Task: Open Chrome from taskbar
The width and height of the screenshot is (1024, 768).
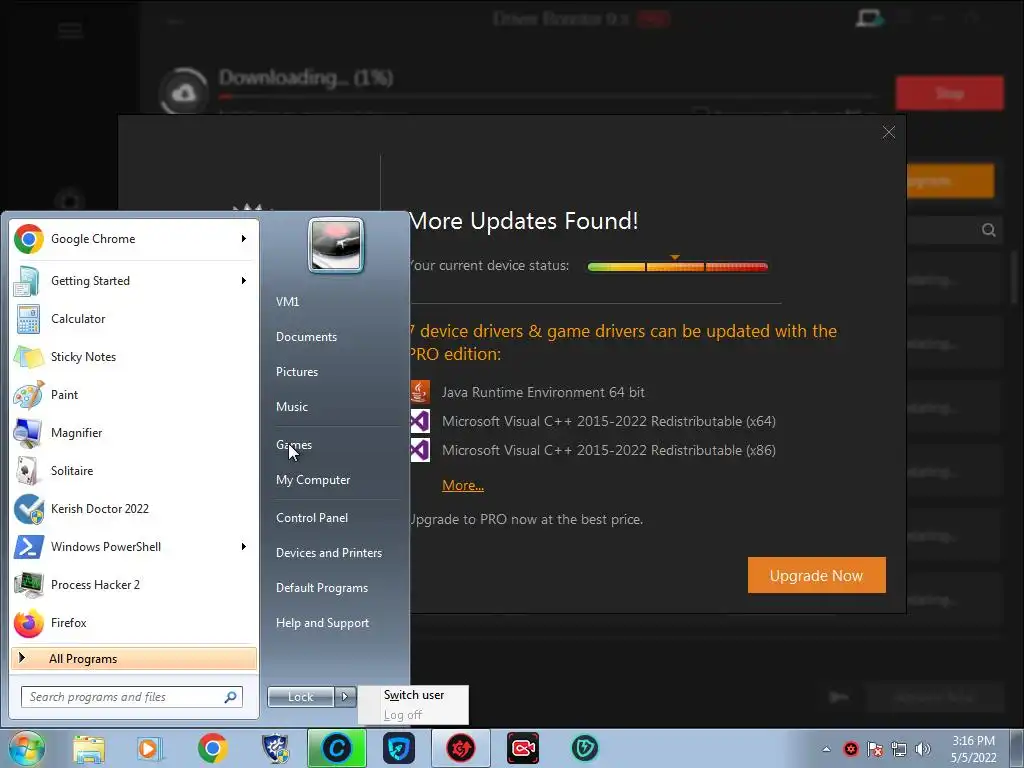Action: pyautogui.click(x=212, y=748)
